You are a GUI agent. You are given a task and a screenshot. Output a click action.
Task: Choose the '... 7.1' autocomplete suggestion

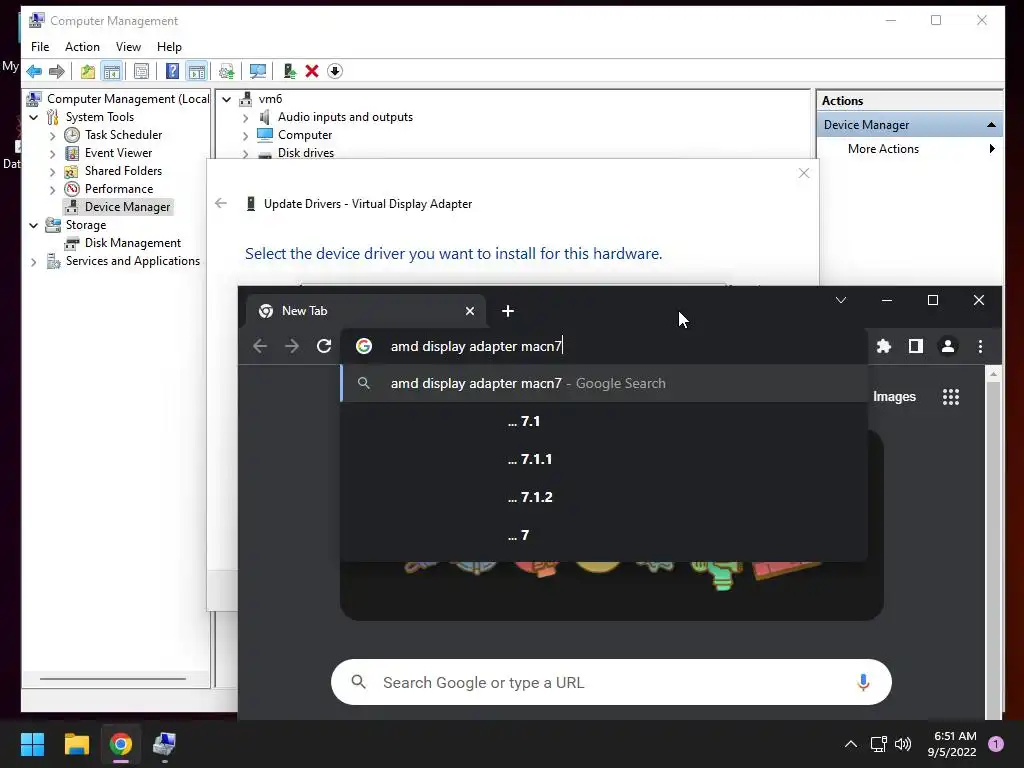(x=605, y=421)
